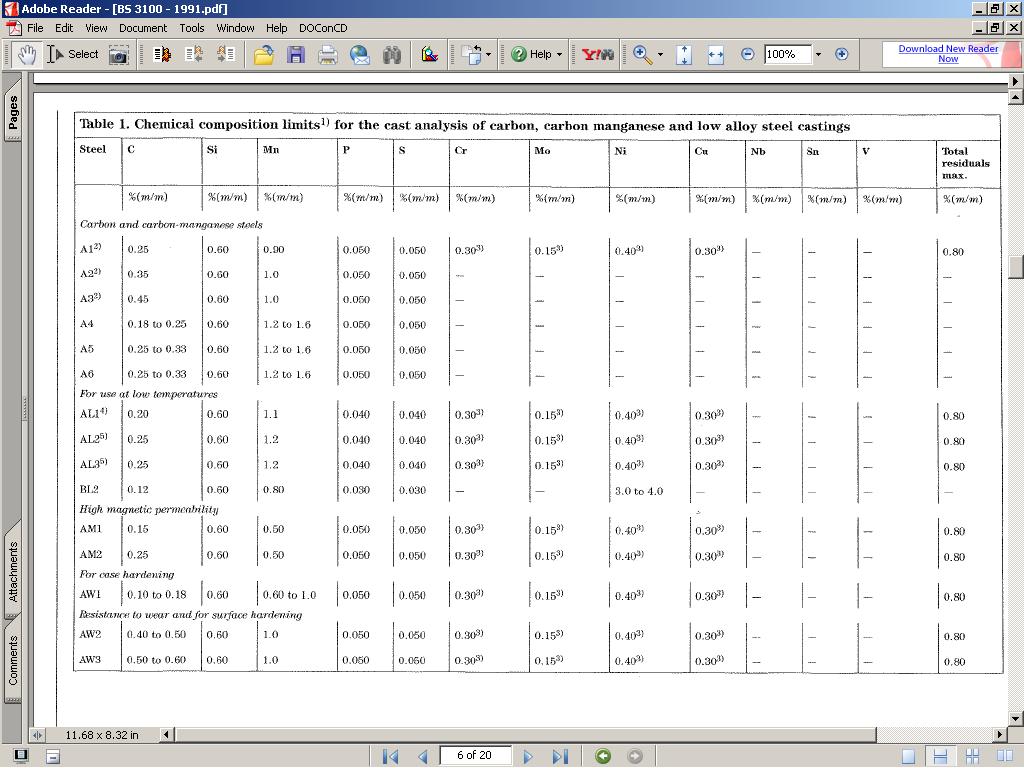Go to the first page

click(391, 756)
